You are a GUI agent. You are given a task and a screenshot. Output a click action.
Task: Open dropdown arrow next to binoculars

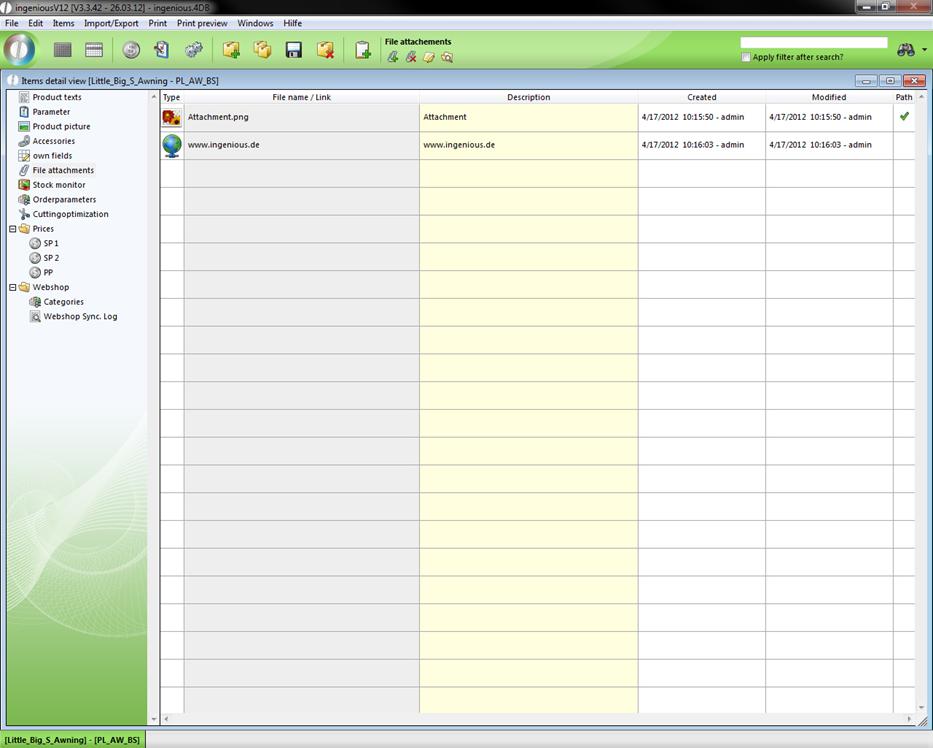click(924, 50)
